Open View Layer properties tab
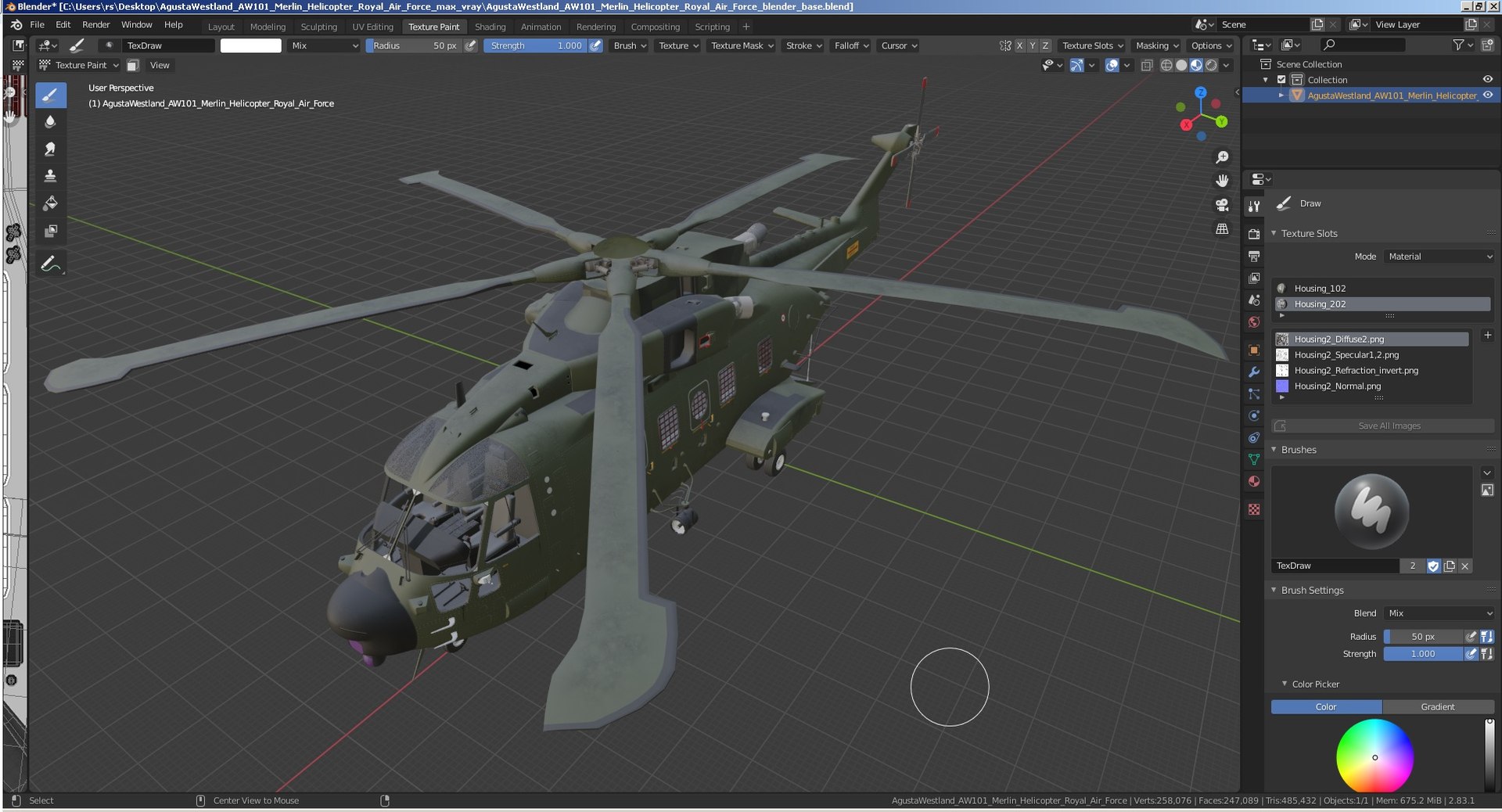This screenshot has width=1502, height=812. click(x=1254, y=278)
